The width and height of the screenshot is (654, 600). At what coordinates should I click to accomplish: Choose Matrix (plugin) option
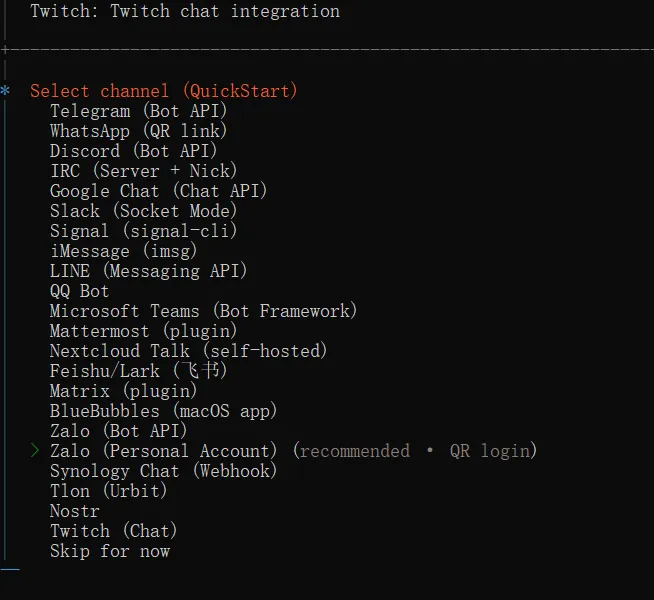(x=123, y=391)
